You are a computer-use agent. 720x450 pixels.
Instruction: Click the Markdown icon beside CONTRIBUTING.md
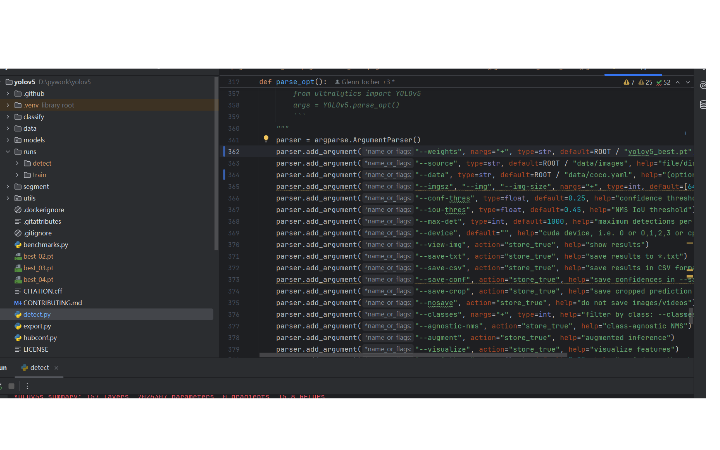coord(17,303)
